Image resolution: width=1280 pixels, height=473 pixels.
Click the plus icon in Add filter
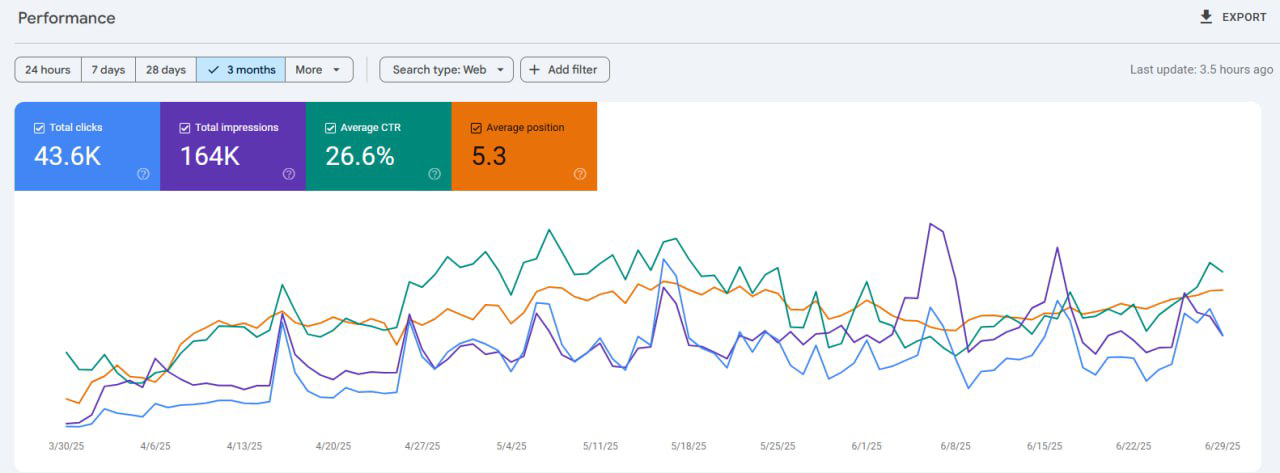click(x=535, y=70)
